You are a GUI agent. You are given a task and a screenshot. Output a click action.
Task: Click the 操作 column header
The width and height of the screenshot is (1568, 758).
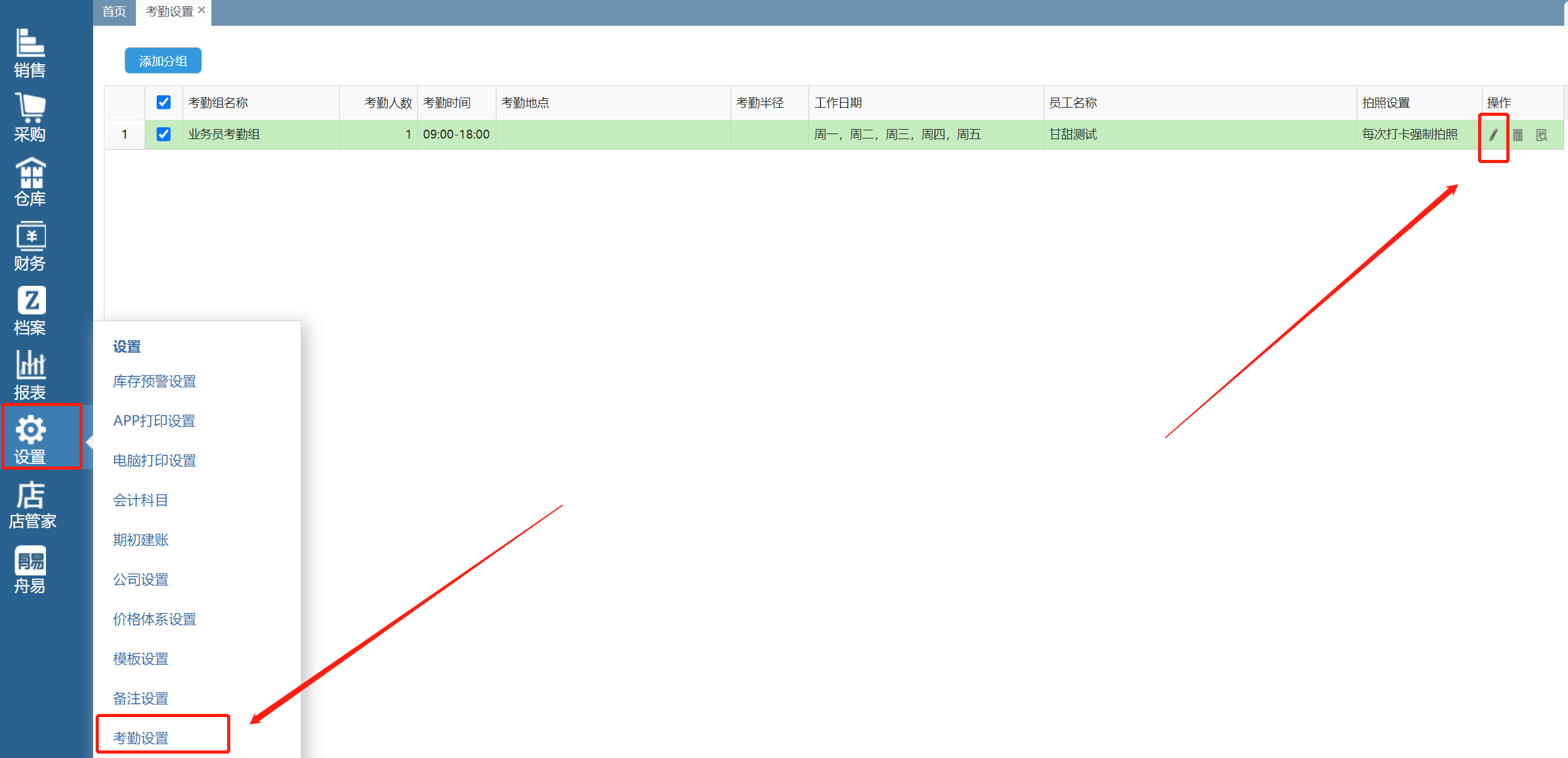(x=1523, y=103)
